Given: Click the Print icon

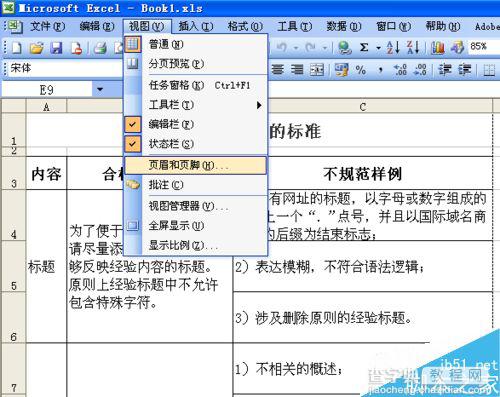Looking at the screenshot, I should (x=100, y=48).
